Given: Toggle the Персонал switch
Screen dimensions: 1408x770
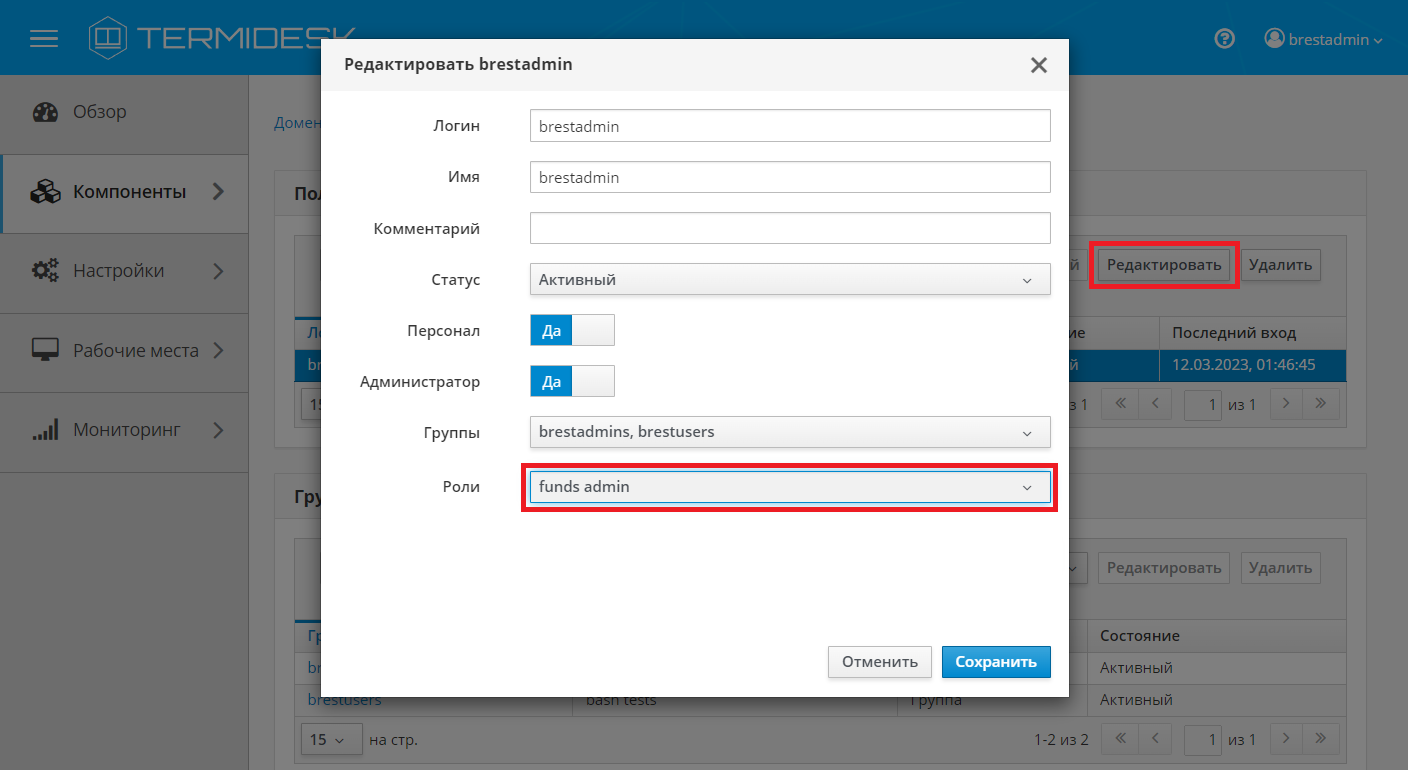Looking at the screenshot, I should (572, 330).
